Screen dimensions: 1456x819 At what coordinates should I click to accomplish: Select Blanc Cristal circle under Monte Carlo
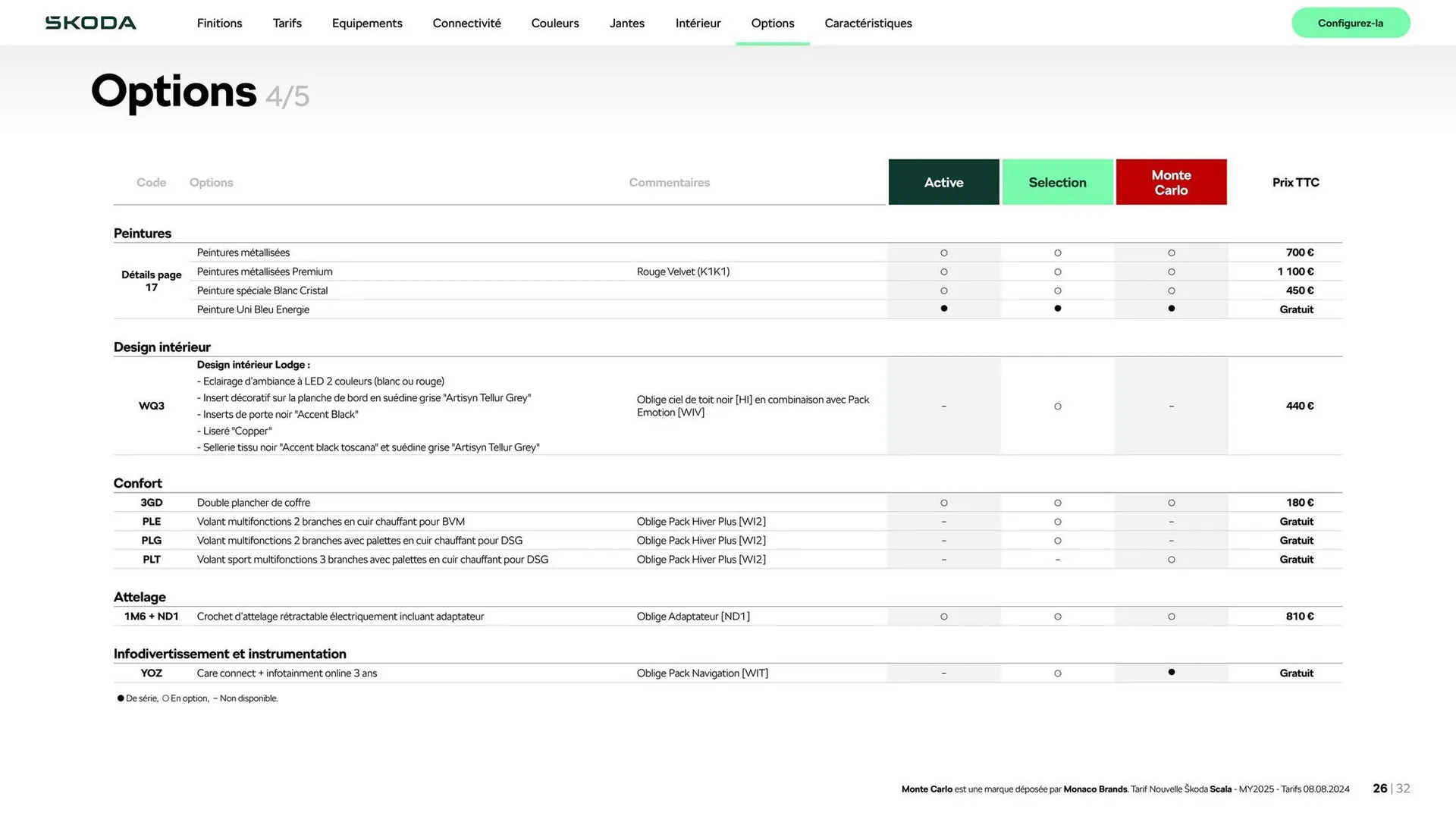(x=1171, y=290)
